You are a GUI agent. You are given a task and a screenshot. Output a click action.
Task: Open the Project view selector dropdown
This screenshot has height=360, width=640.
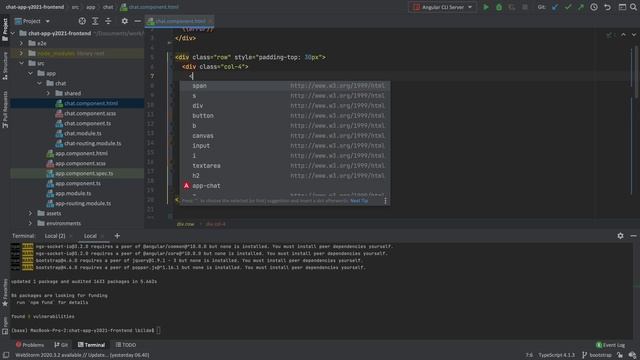coord(32,21)
